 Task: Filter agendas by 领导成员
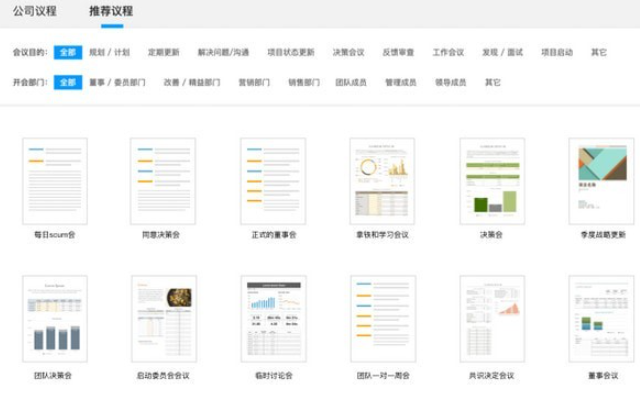pyautogui.click(x=451, y=82)
